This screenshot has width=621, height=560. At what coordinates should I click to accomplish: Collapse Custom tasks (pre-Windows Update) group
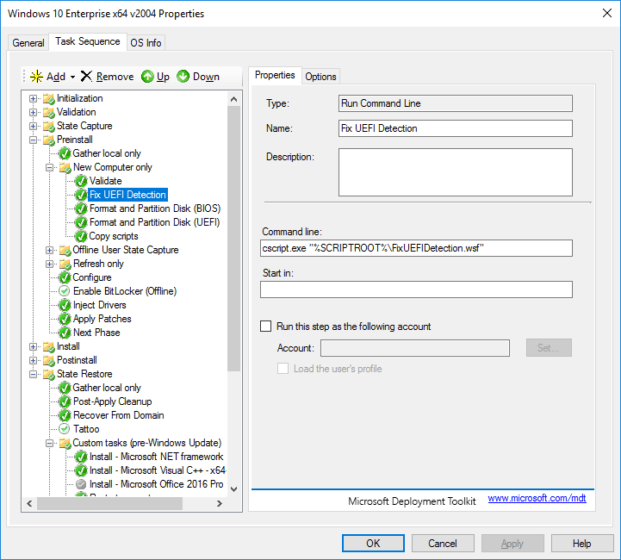[50, 443]
